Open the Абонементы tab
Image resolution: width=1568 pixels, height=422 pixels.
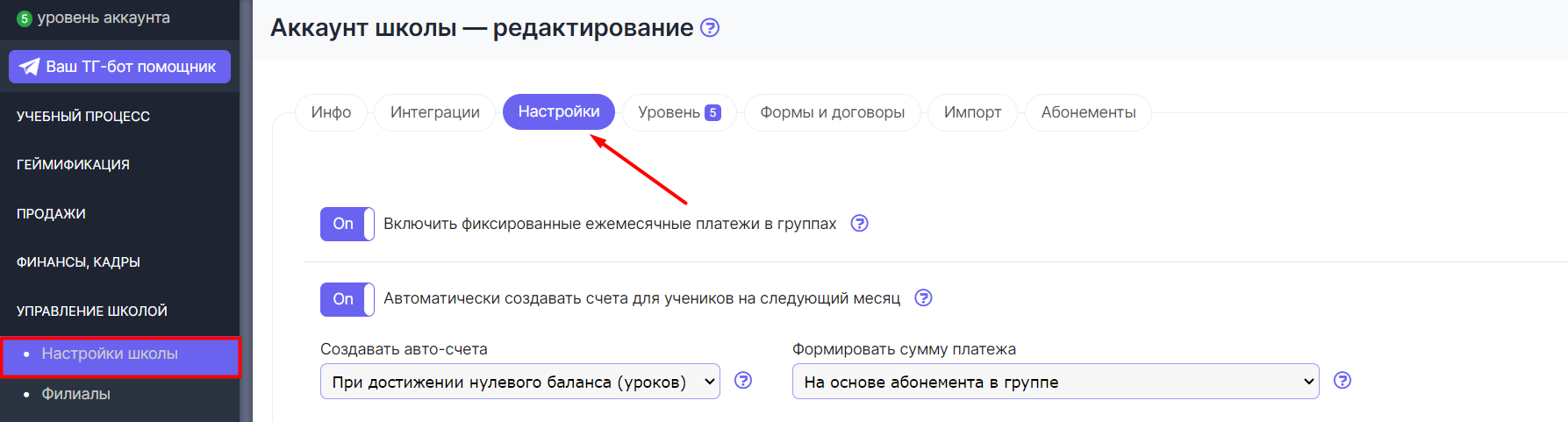1088,112
